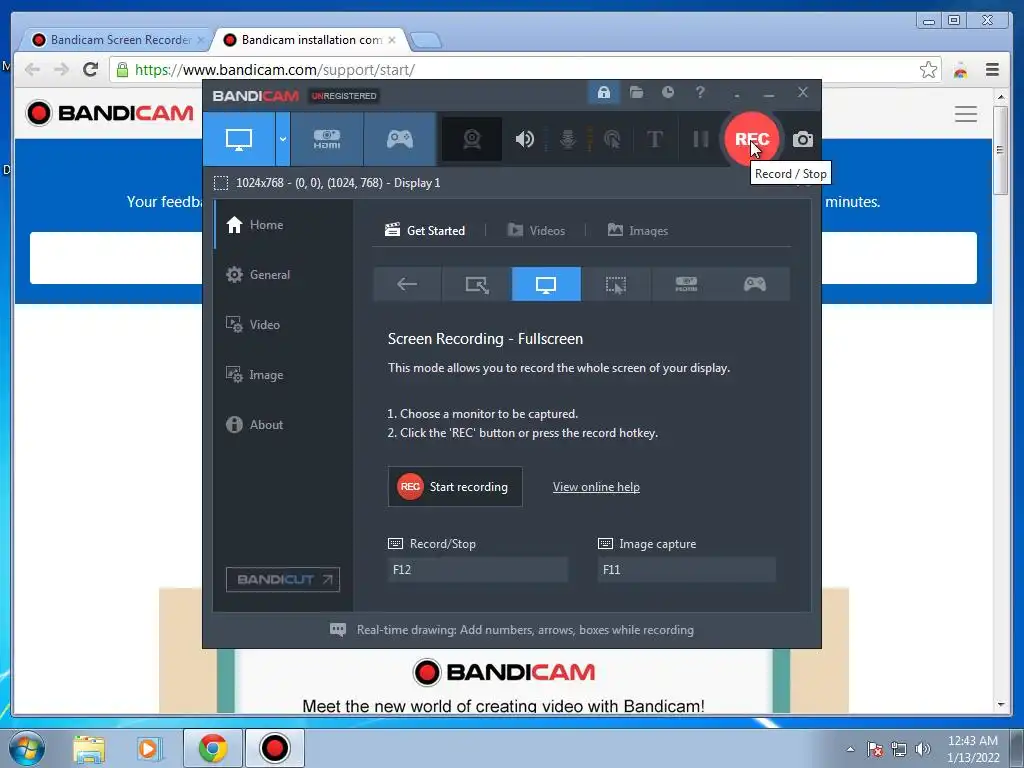Open Bandicam website hamburger menu
Image resolution: width=1024 pixels, height=768 pixels.
coord(966,114)
